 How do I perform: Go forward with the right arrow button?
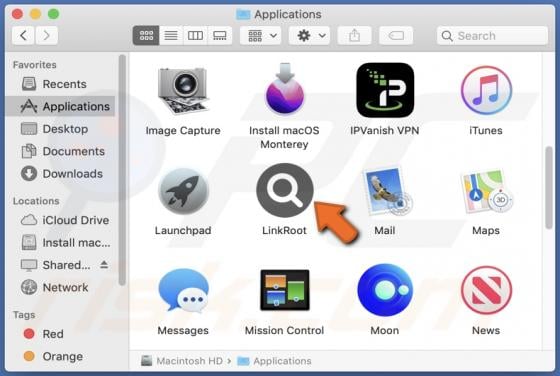(x=46, y=35)
